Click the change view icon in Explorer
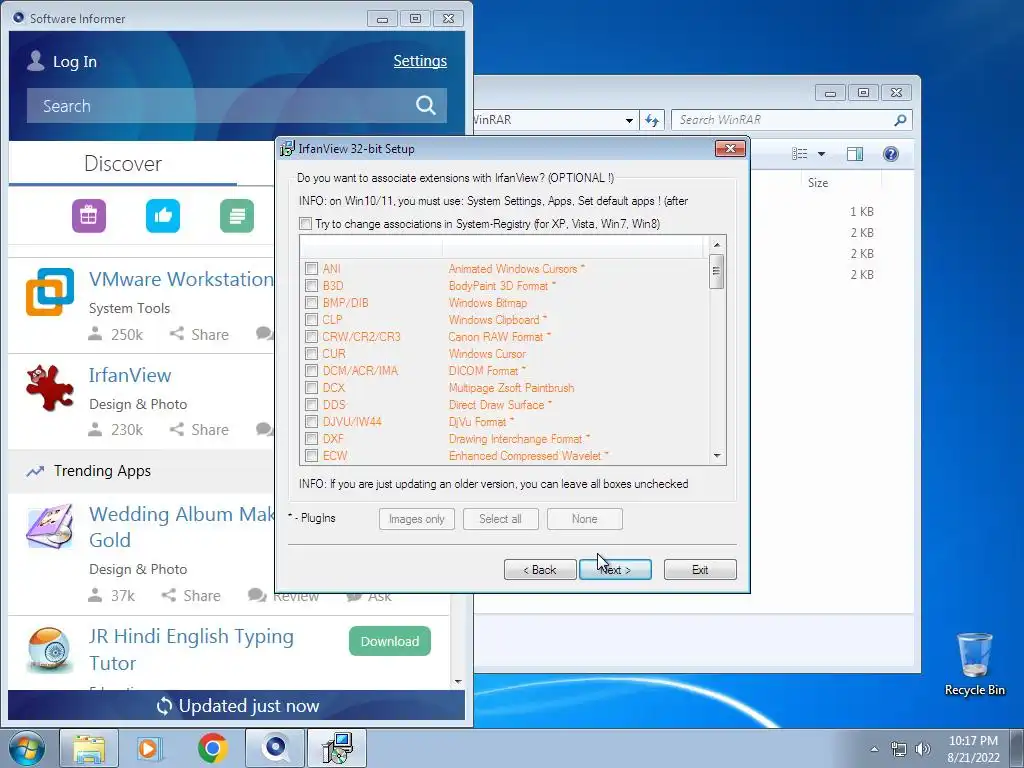The height and width of the screenshot is (768, 1024). point(799,153)
